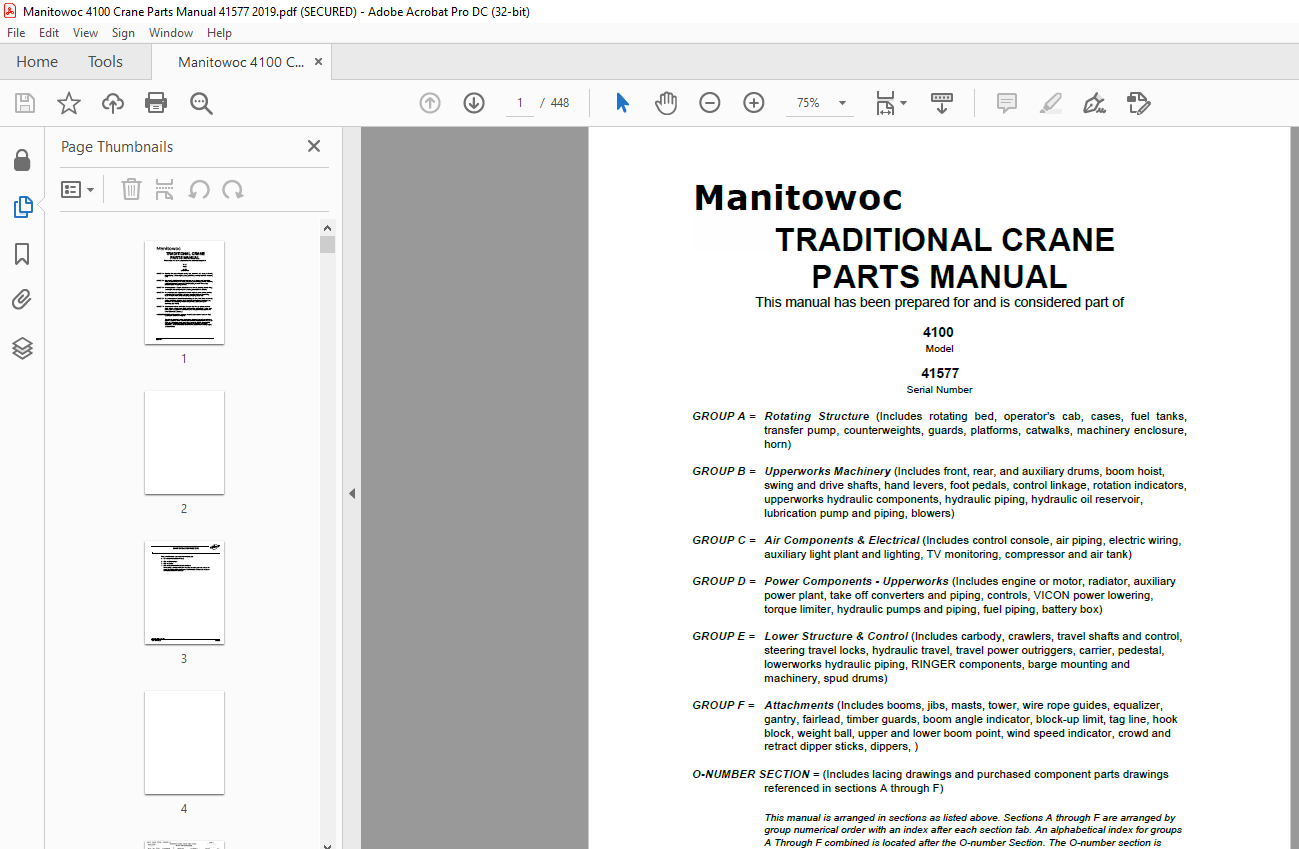The height and width of the screenshot is (849, 1299).
Task: Open the Sign menu
Action: coord(123,33)
